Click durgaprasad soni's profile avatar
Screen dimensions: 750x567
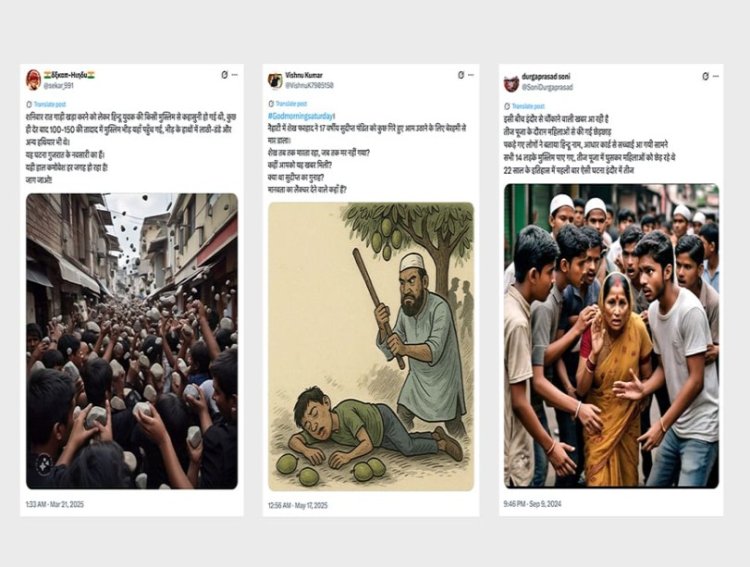tap(511, 83)
